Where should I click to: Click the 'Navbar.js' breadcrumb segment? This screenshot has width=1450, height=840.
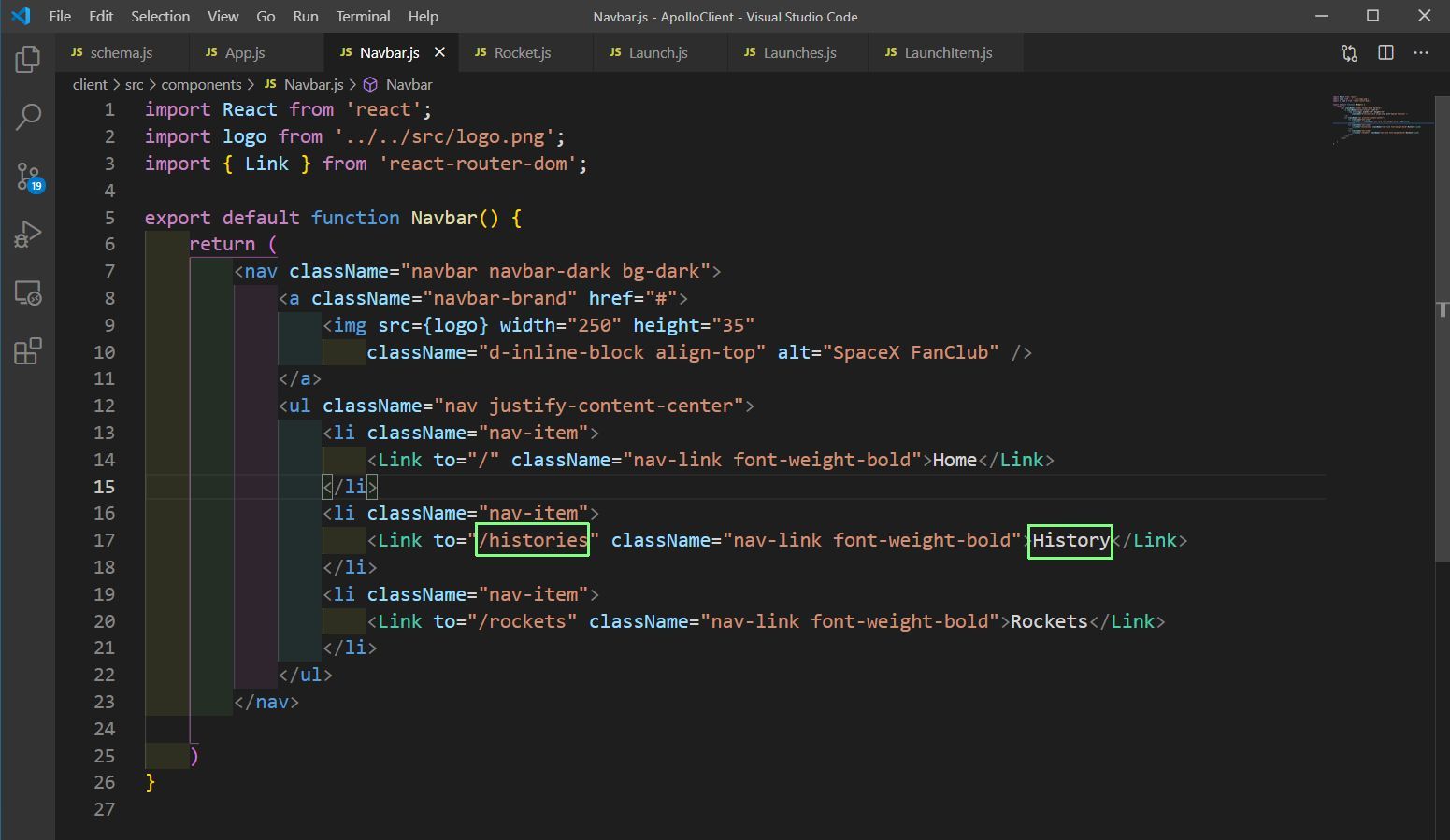click(313, 84)
